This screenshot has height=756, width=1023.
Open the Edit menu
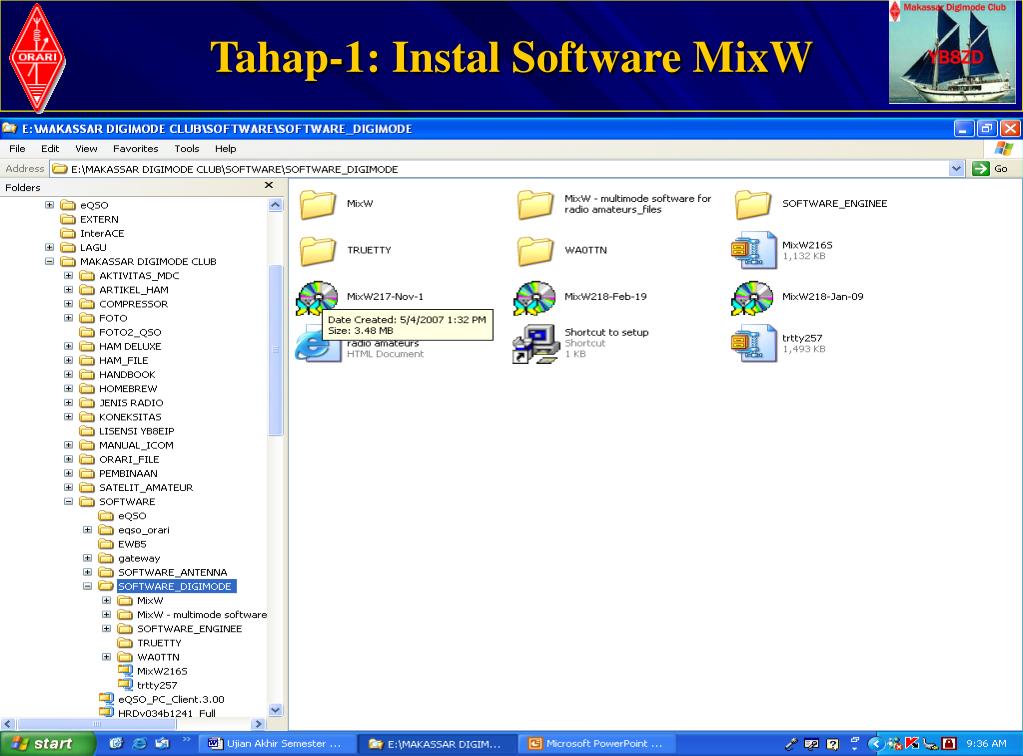click(50, 149)
